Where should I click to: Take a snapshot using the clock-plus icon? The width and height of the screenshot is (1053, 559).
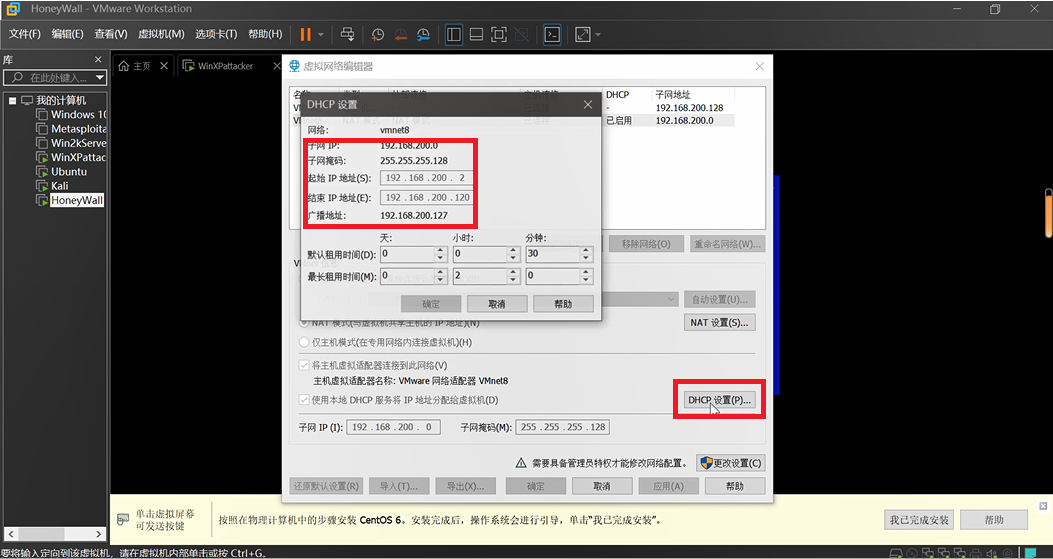[378, 34]
